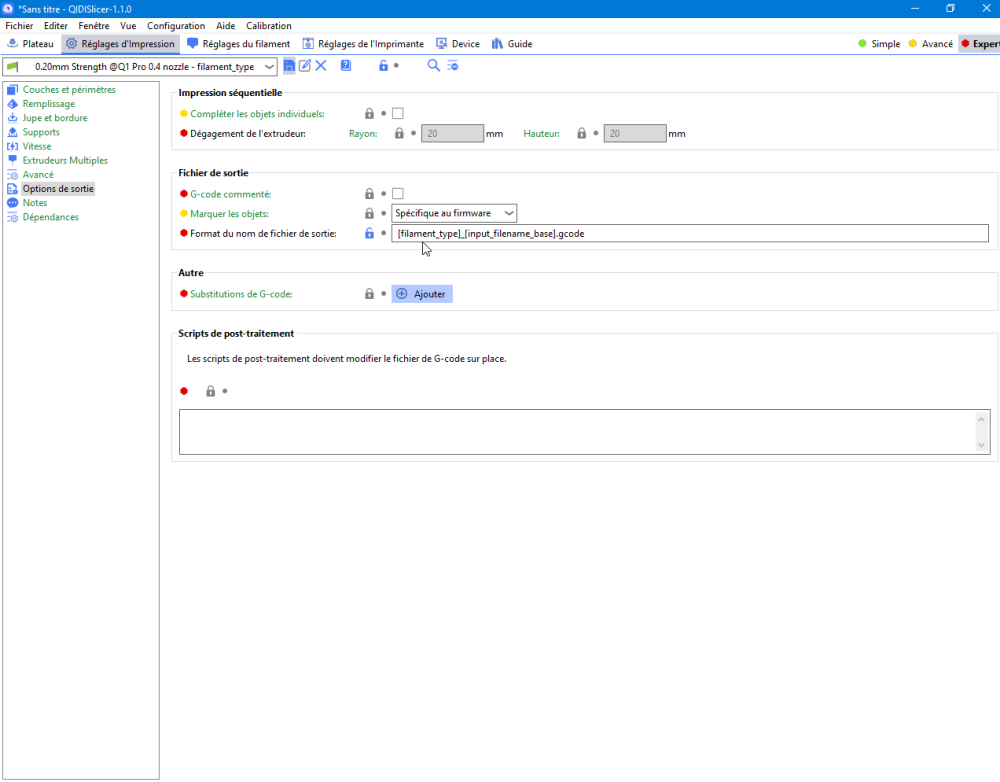The width and height of the screenshot is (1000, 782).
Task: Open the Fenêtre menu
Action: [x=94, y=26]
